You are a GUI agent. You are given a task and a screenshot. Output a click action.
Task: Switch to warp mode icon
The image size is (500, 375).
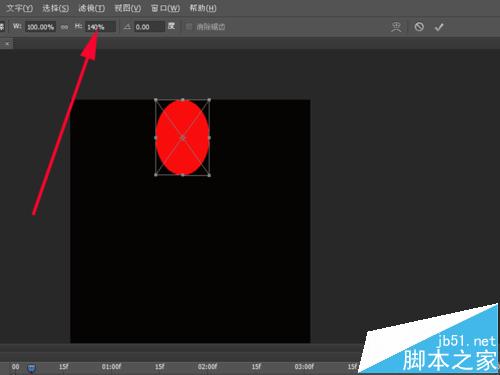pos(396,27)
